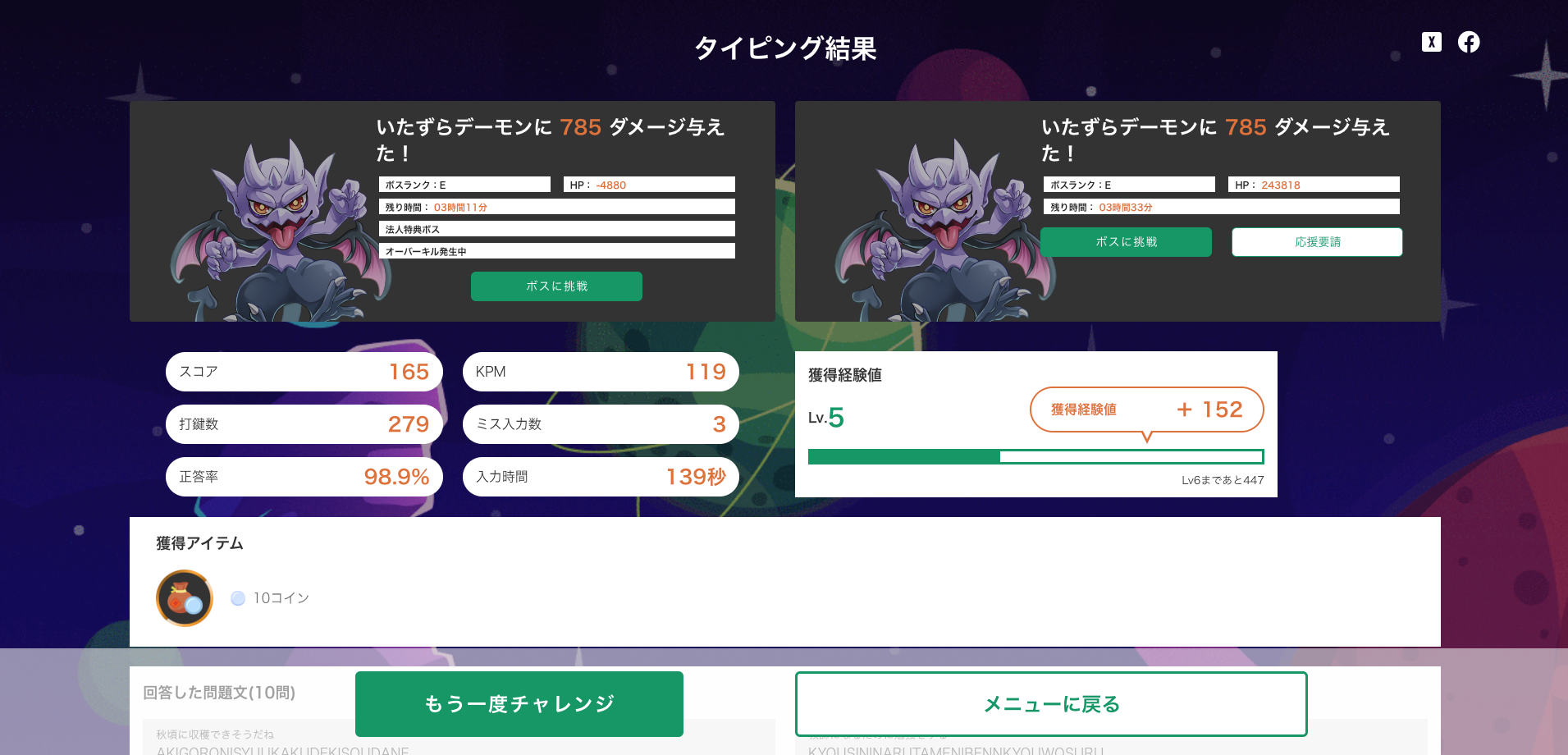
Task: Request support with 応援要請 button
Action: point(1317,242)
